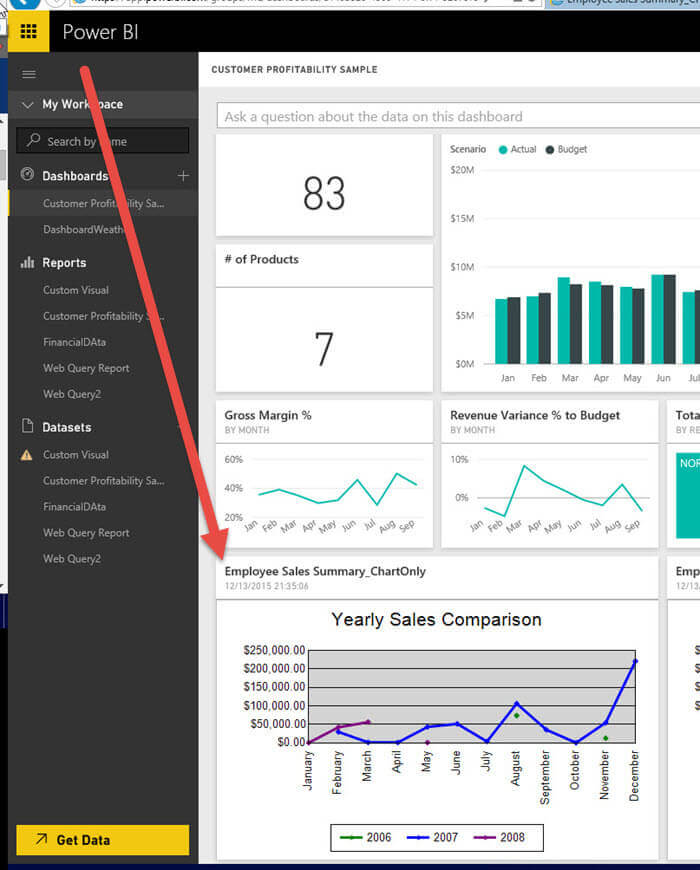The width and height of the screenshot is (700, 870).
Task: Open the Power BI app launcher grid
Action: pos(28,32)
